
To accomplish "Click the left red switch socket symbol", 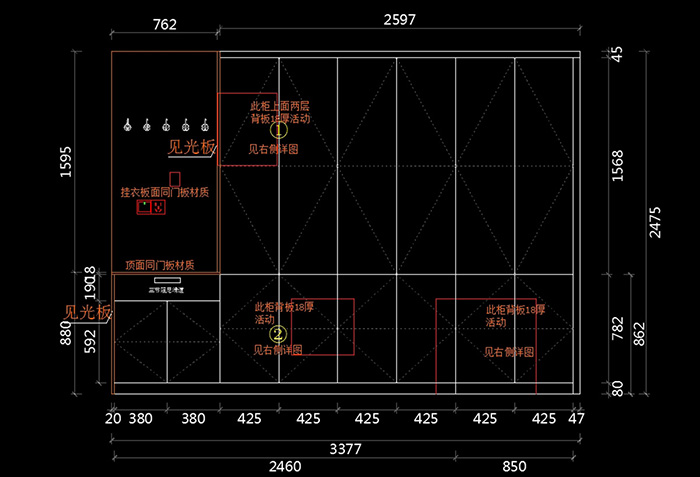I will click(x=143, y=208).
